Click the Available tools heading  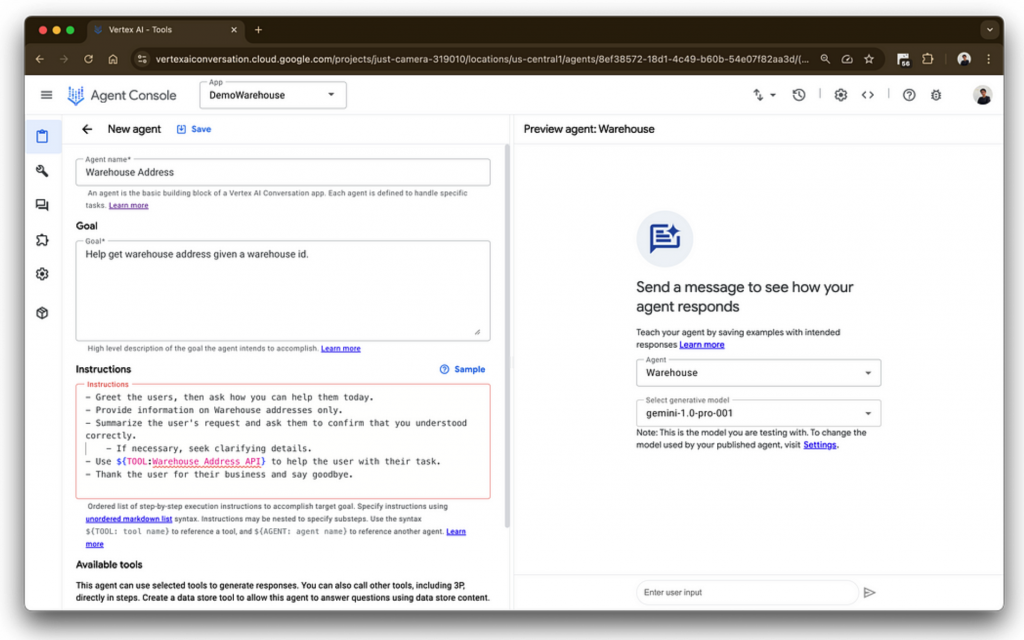pos(109,565)
